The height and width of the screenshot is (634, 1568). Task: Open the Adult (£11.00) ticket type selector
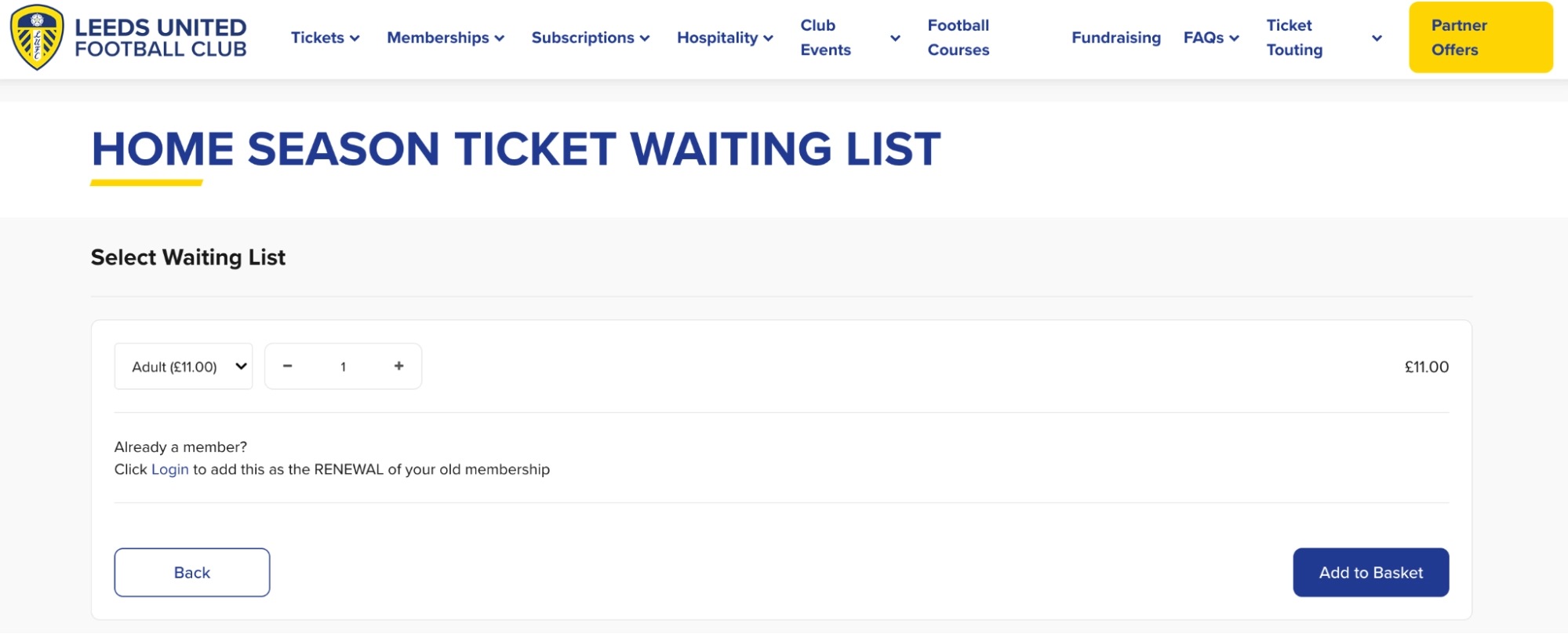click(183, 365)
